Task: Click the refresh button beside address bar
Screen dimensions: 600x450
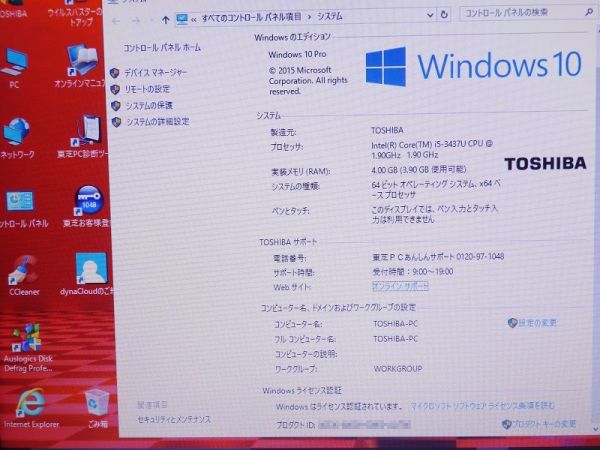Action: tap(444, 15)
